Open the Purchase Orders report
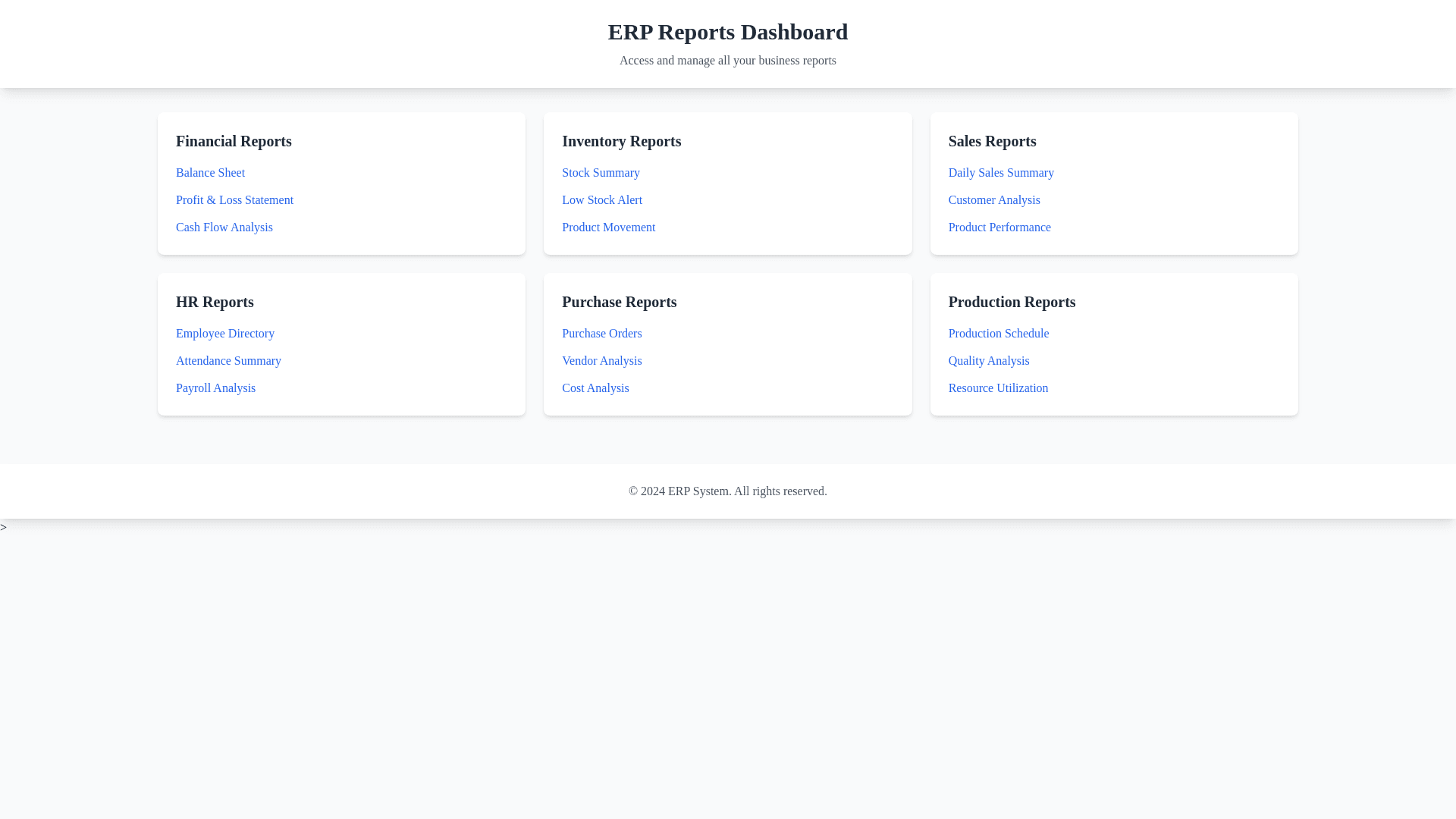Image resolution: width=1456 pixels, height=819 pixels. click(x=601, y=334)
